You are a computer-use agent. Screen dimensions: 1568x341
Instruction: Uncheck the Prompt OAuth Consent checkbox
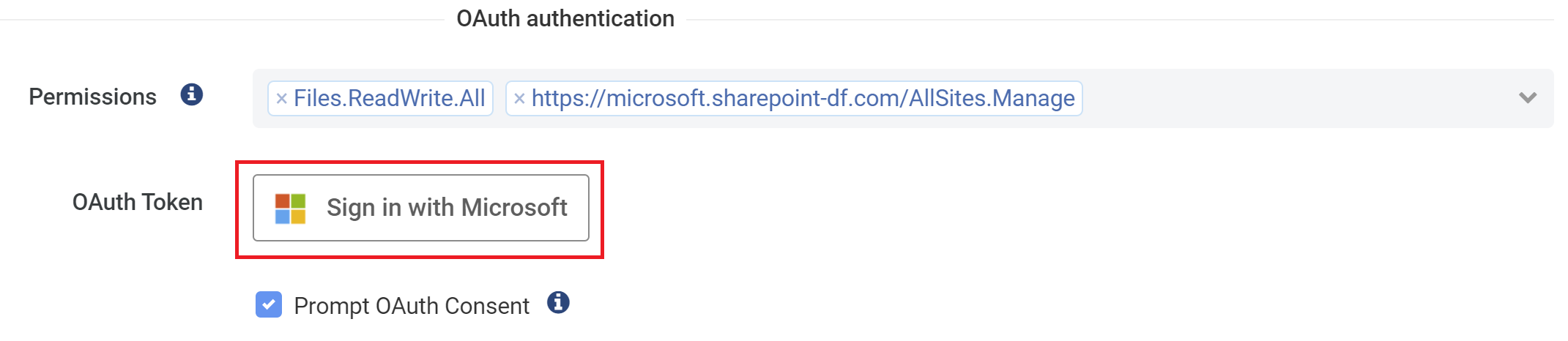pos(269,304)
